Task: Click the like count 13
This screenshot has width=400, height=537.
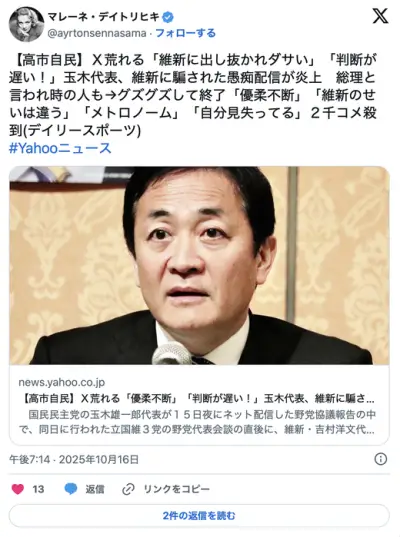Action: pyautogui.click(x=38, y=489)
